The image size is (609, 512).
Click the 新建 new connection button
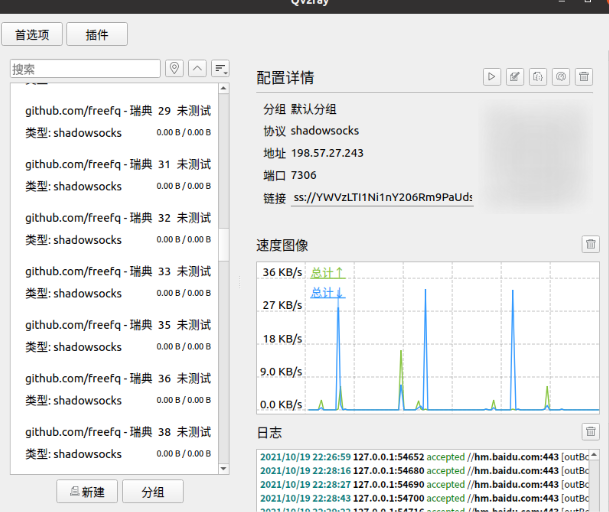pyautogui.click(x=88, y=492)
